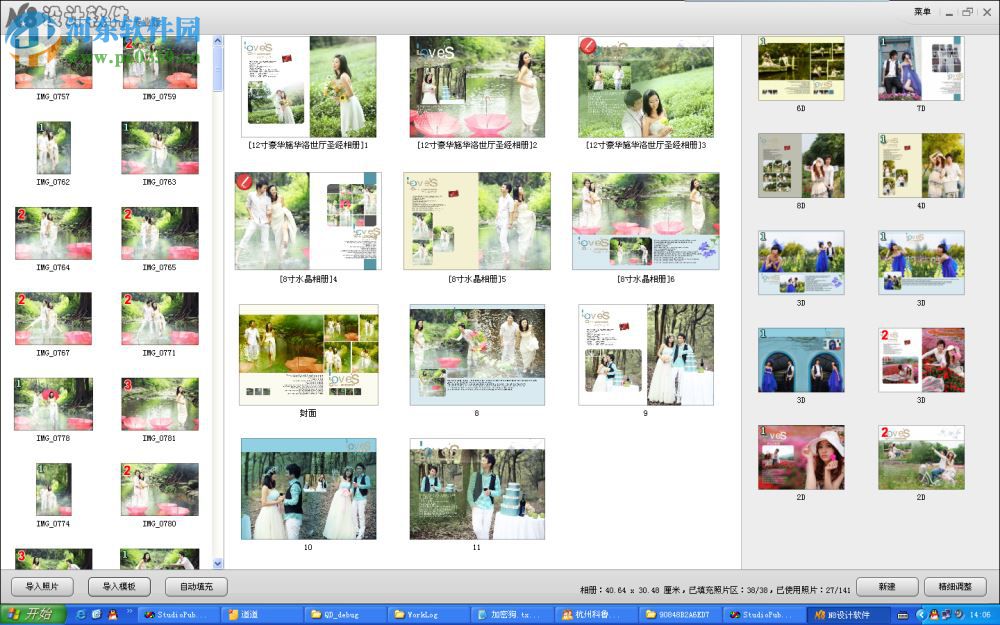1000x625 pixels.
Task: Click Internet Explorer quick launch icon
Action: coord(81,614)
